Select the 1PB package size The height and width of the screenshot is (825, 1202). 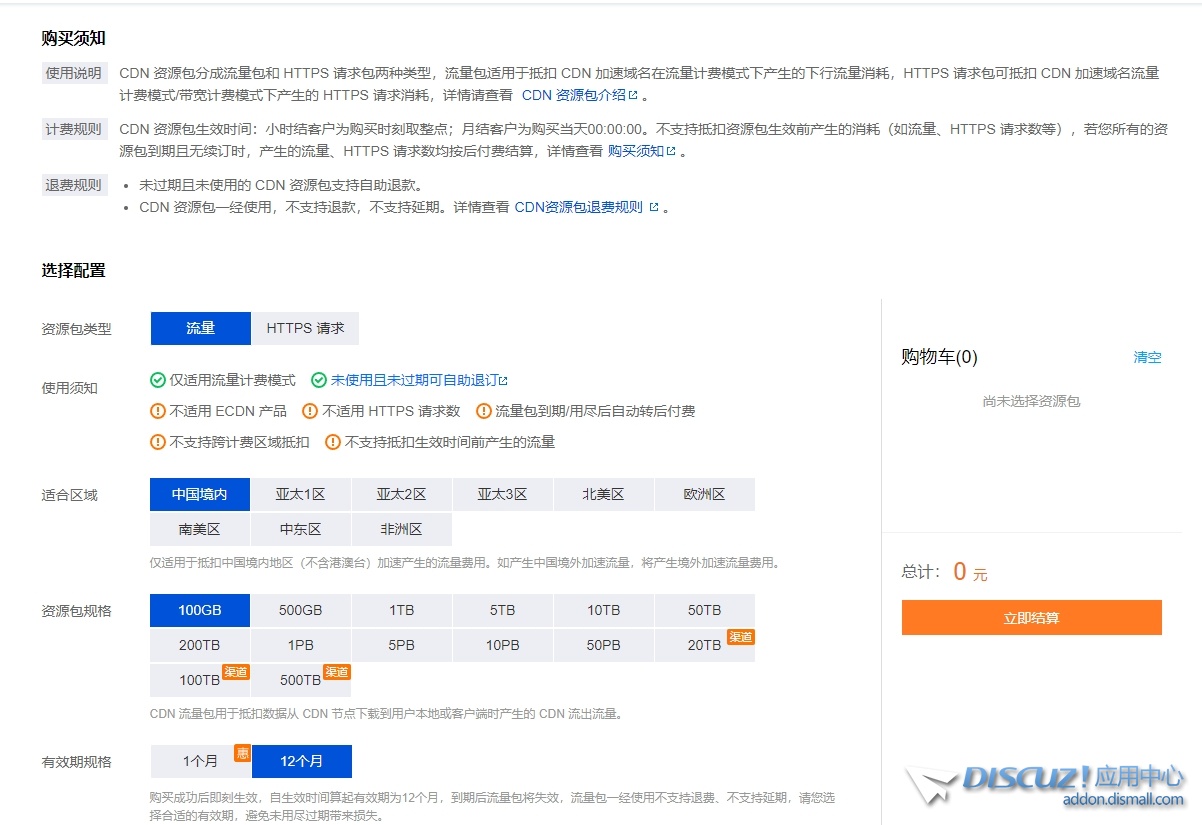(x=301, y=645)
